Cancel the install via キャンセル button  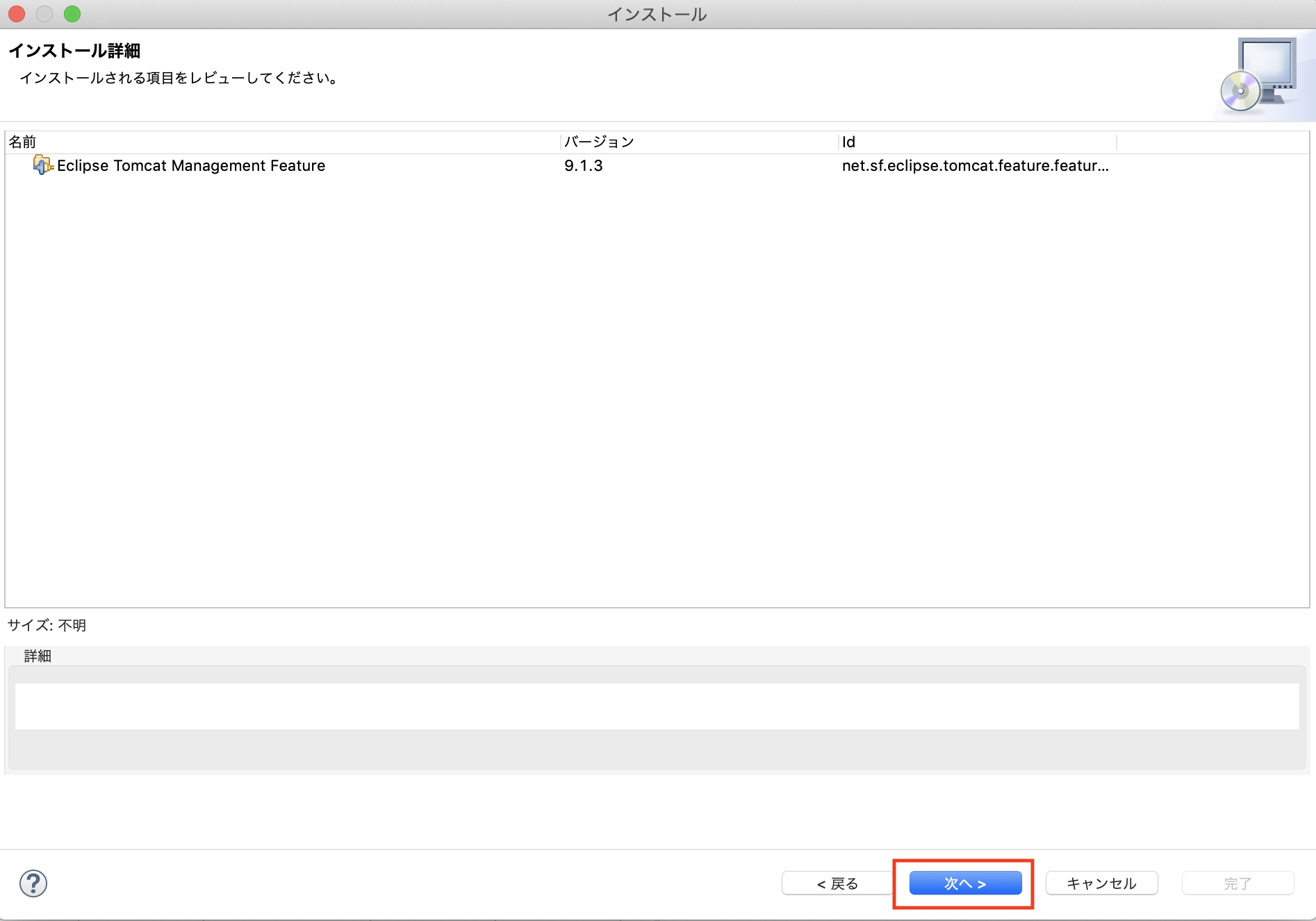[1101, 883]
